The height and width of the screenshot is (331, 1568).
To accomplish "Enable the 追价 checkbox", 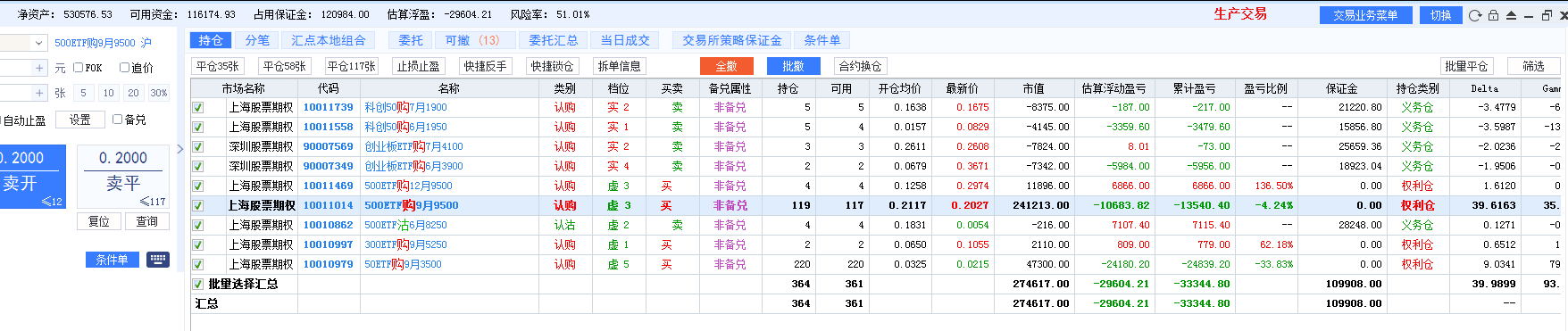I will [x=125, y=68].
